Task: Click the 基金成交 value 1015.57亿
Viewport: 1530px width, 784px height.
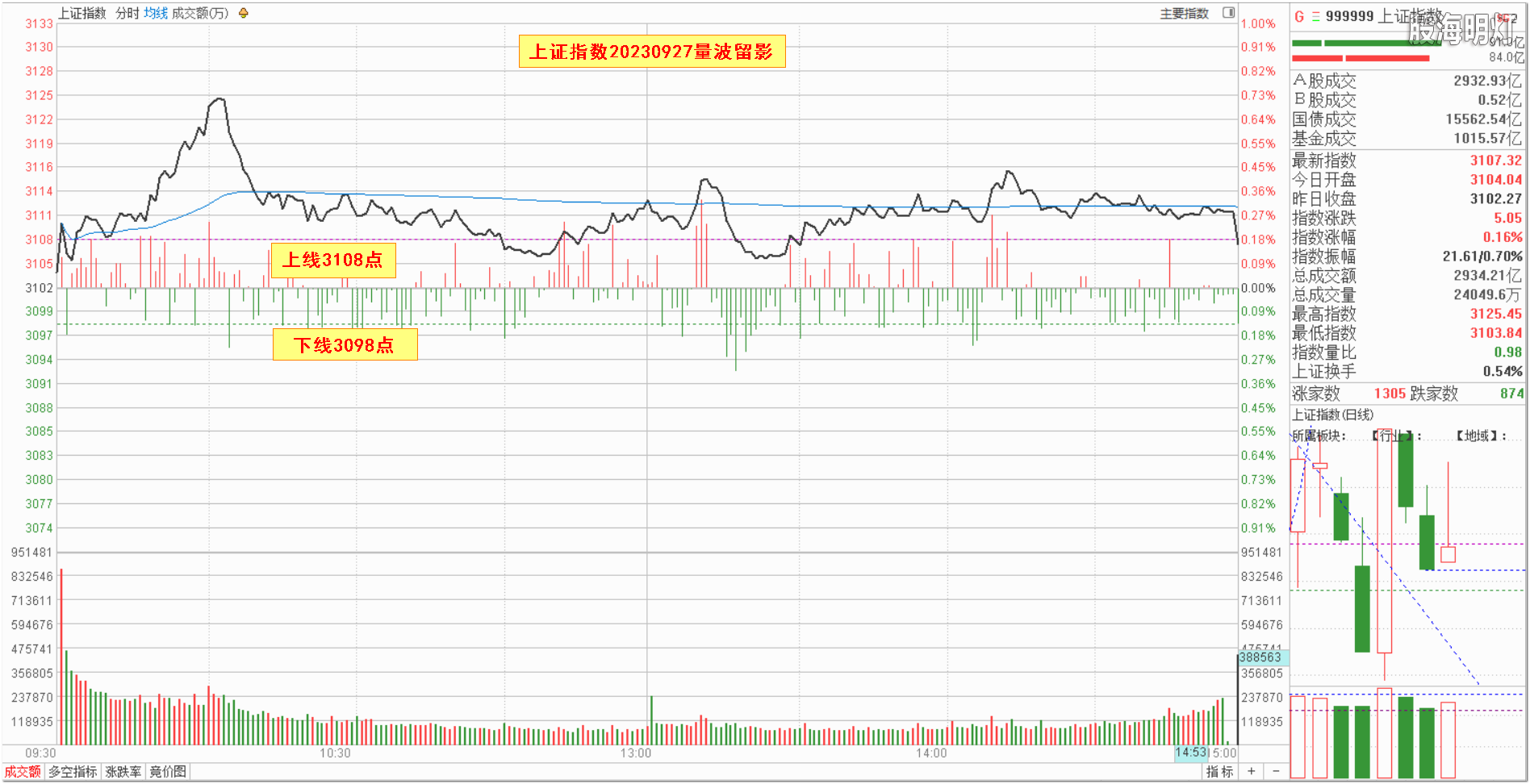Action: point(1487,139)
